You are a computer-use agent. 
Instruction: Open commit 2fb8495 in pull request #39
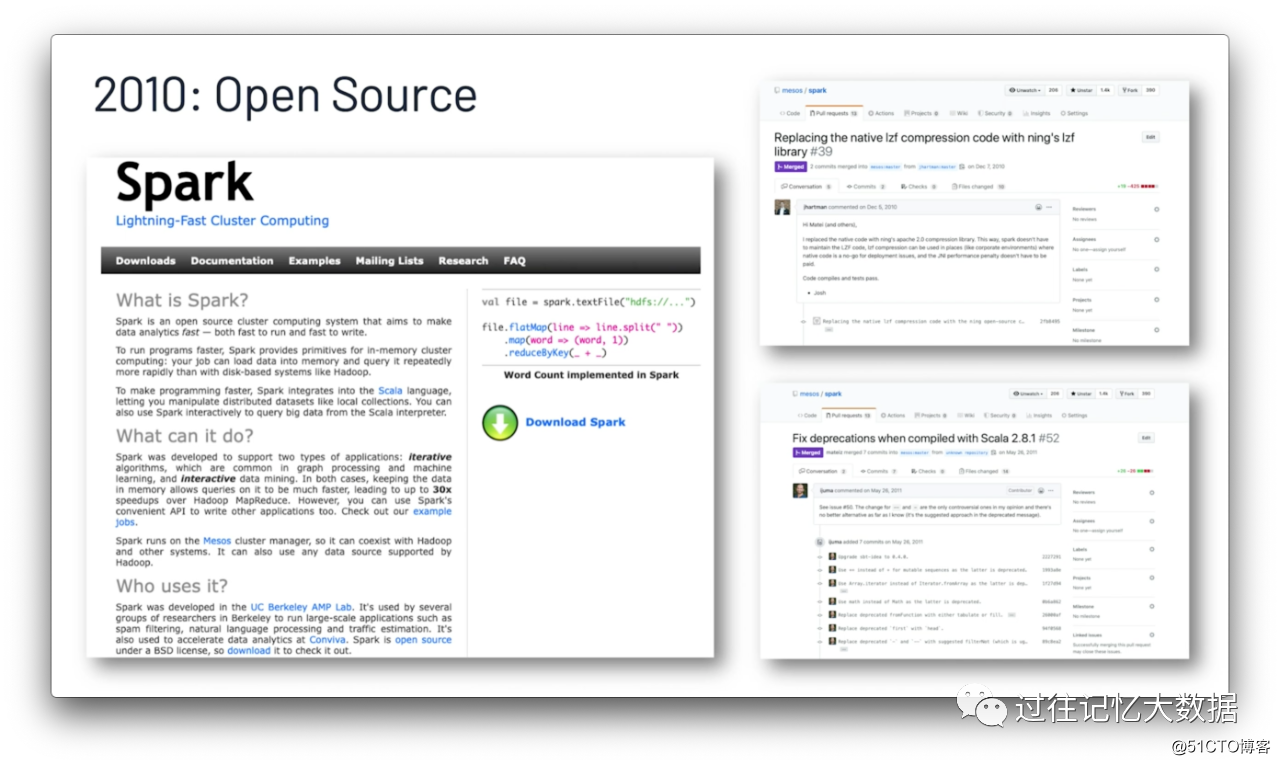(1050, 321)
